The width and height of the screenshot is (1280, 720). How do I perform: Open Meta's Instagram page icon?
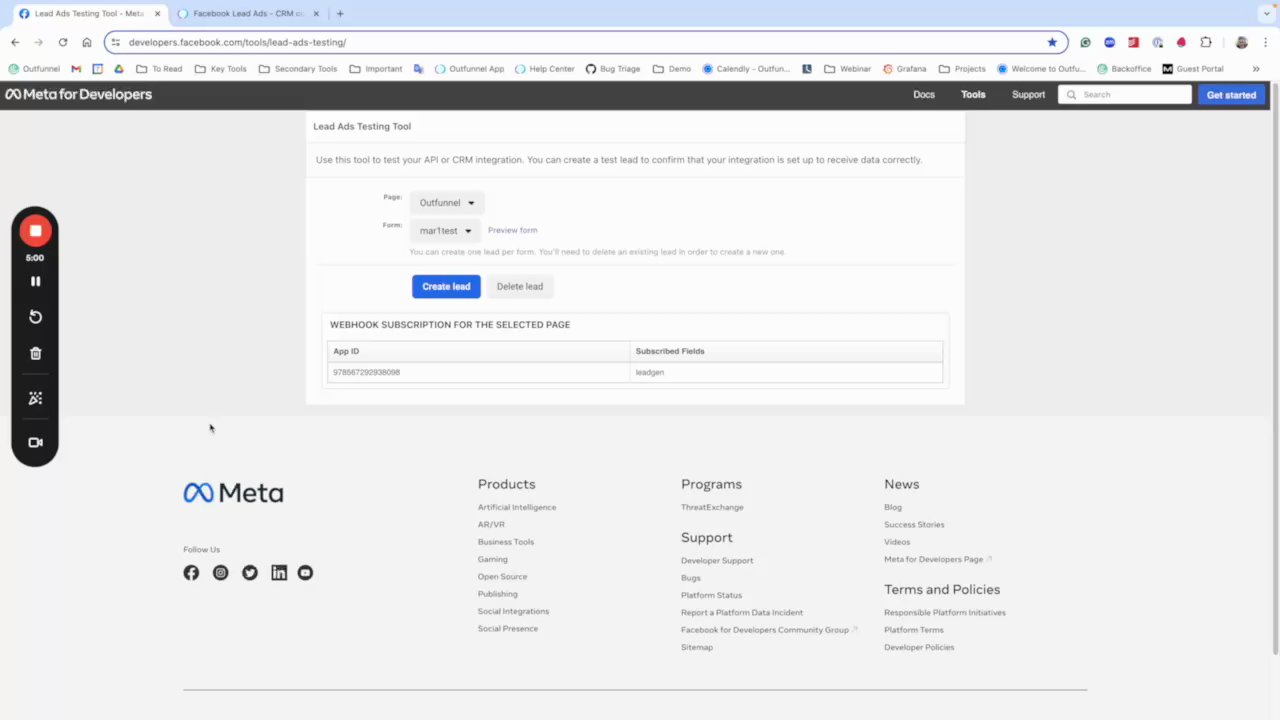point(220,573)
